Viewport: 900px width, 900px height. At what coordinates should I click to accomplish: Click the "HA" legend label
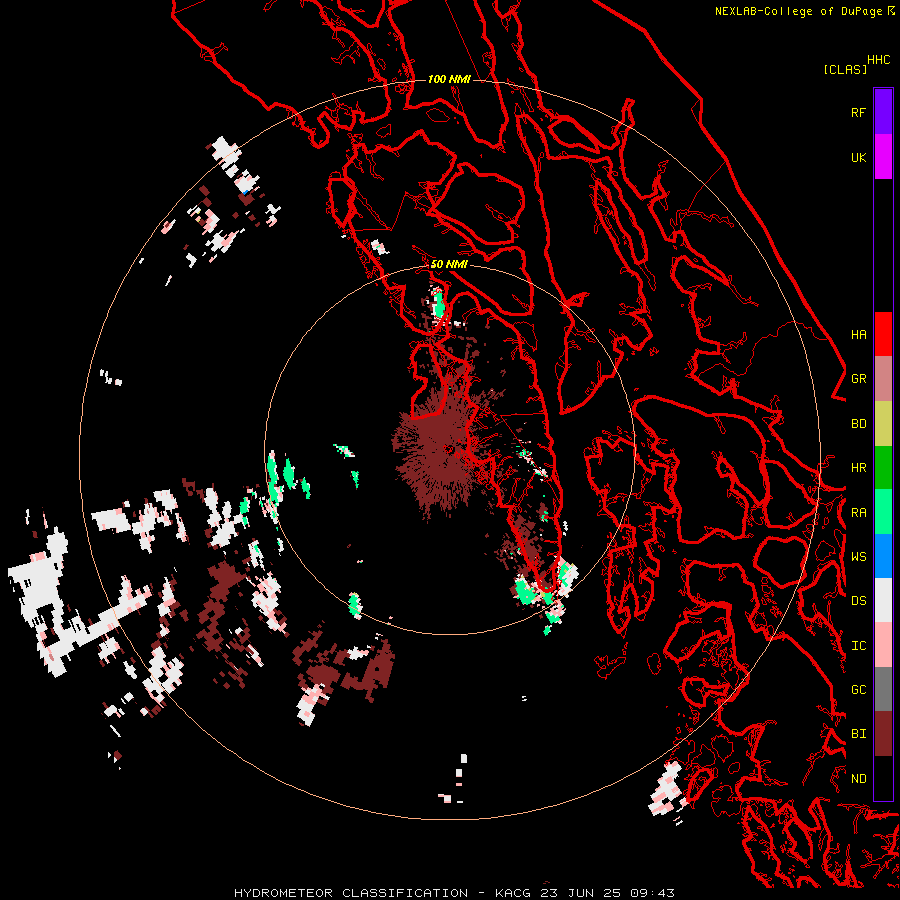coord(858,335)
